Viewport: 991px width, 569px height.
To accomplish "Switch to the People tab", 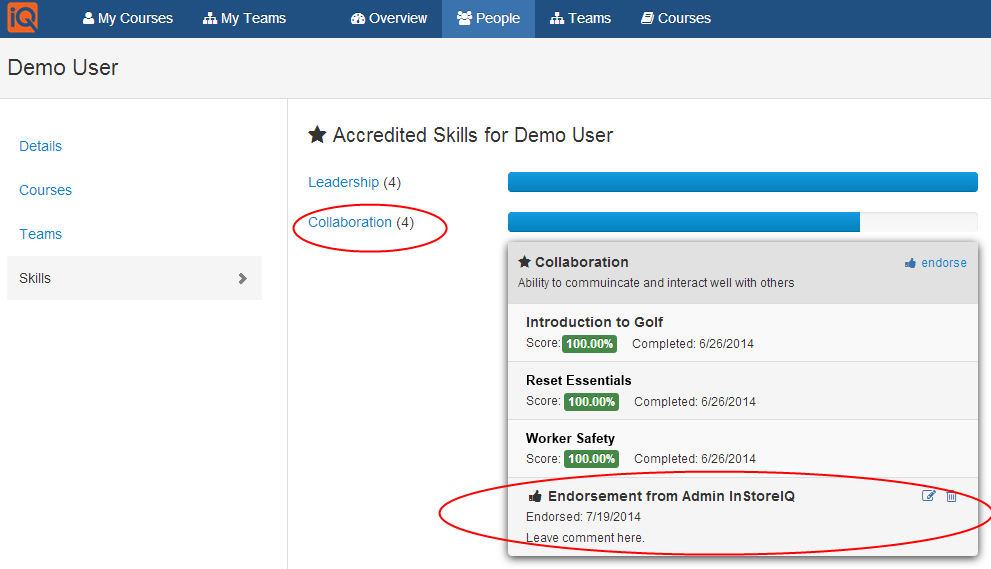I will (x=488, y=18).
